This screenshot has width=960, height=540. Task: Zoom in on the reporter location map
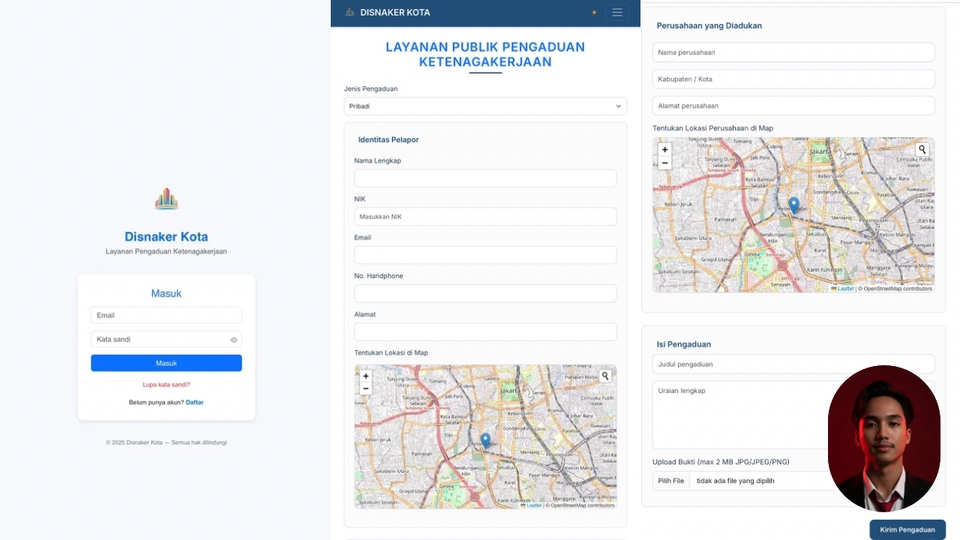point(366,377)
